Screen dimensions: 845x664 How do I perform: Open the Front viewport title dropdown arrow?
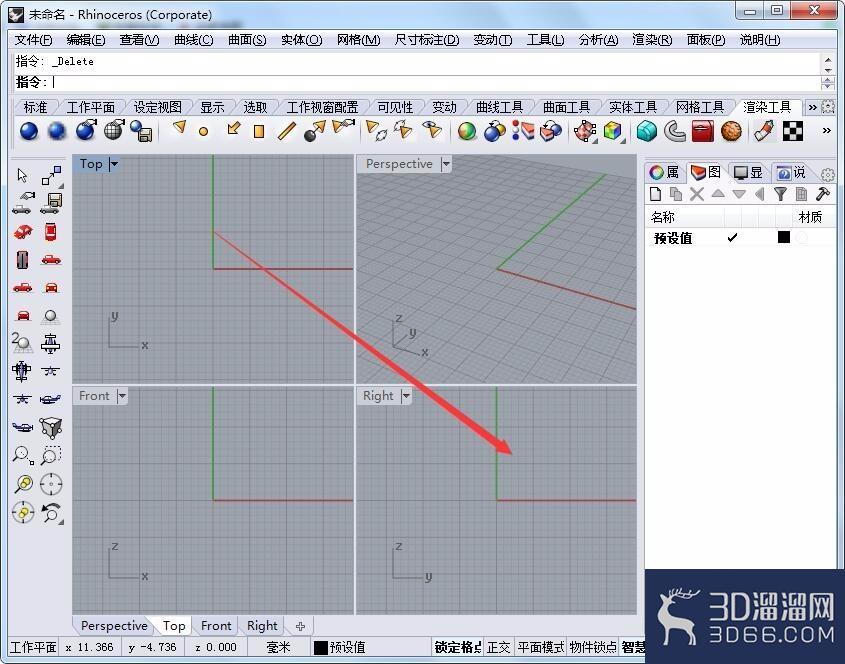pyautogui.click(x=122, y=396)
